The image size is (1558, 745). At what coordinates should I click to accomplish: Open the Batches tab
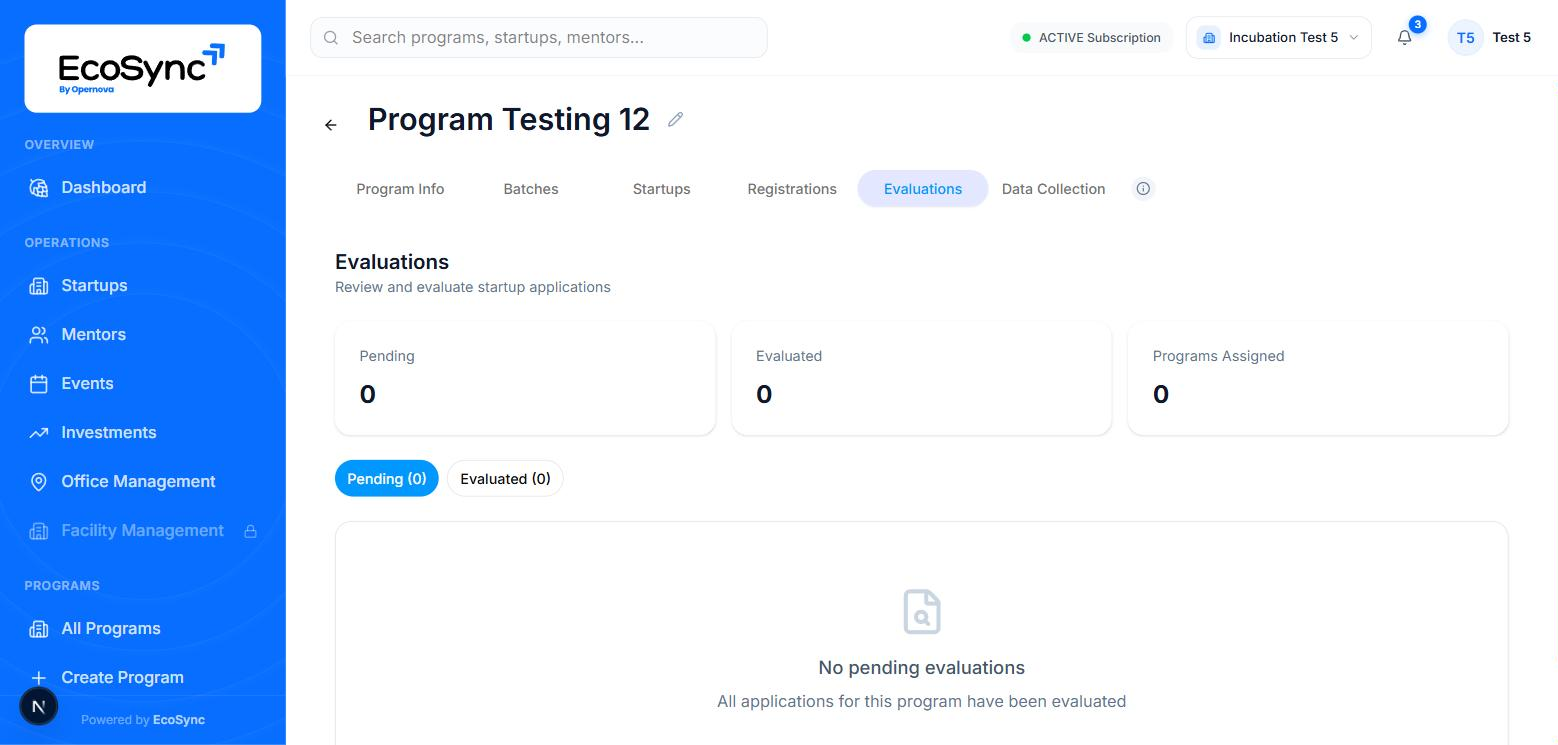531,189
